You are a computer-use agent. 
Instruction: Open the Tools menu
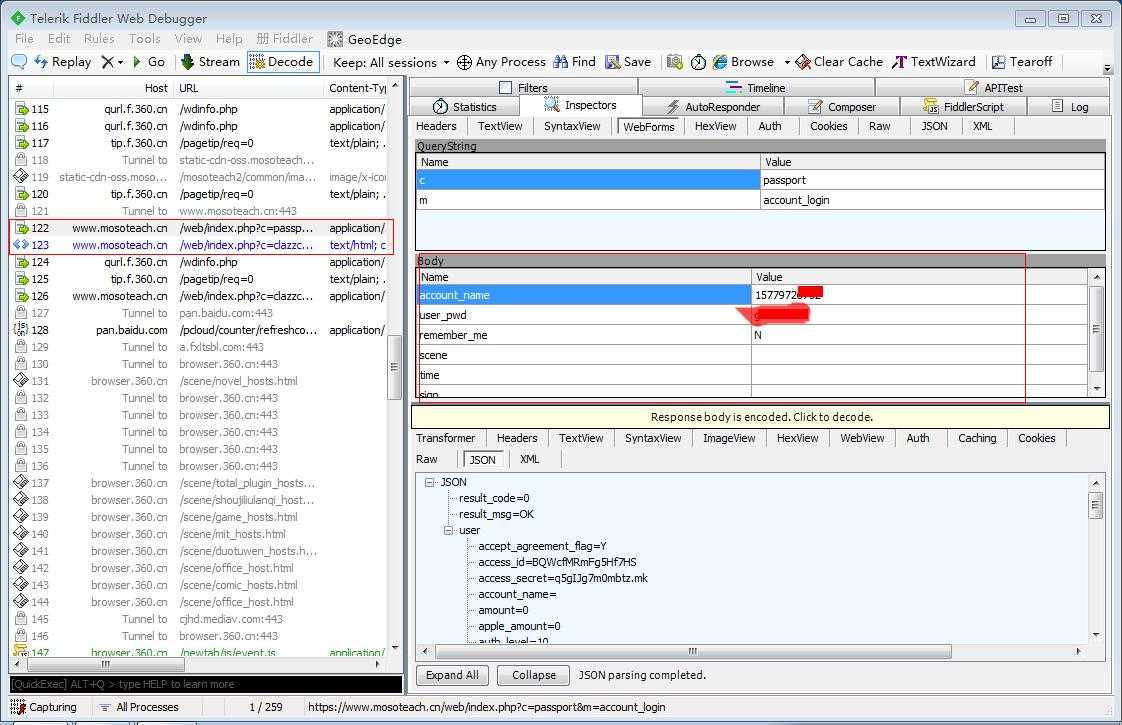coord(145,39)
